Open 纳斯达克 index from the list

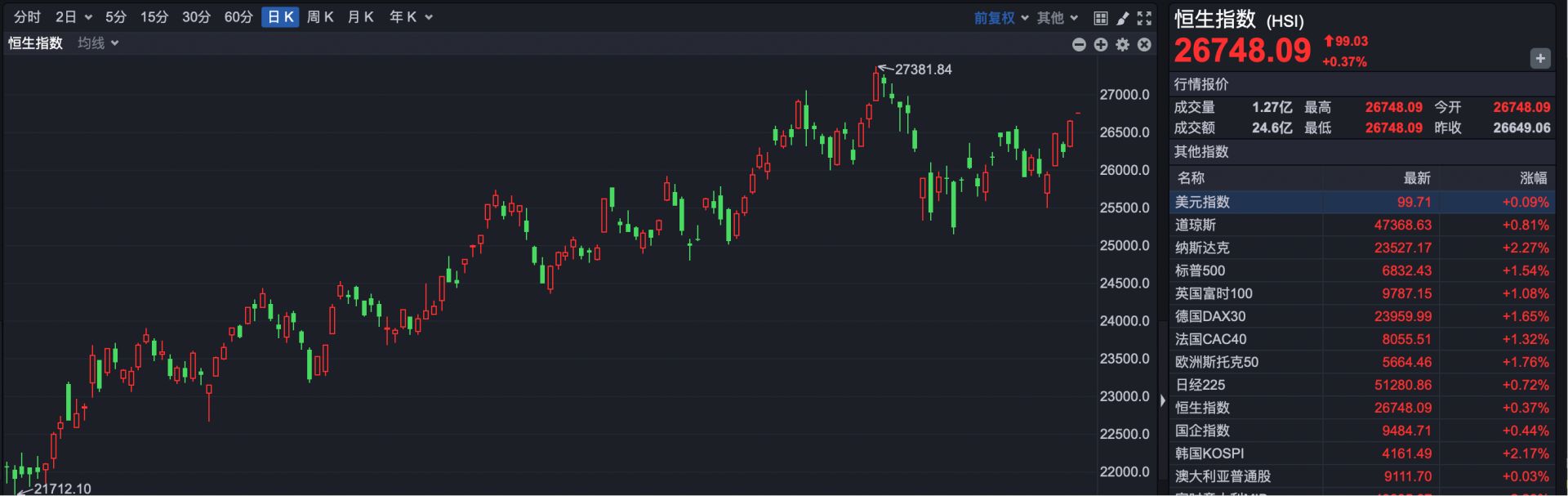(1202, 248)
